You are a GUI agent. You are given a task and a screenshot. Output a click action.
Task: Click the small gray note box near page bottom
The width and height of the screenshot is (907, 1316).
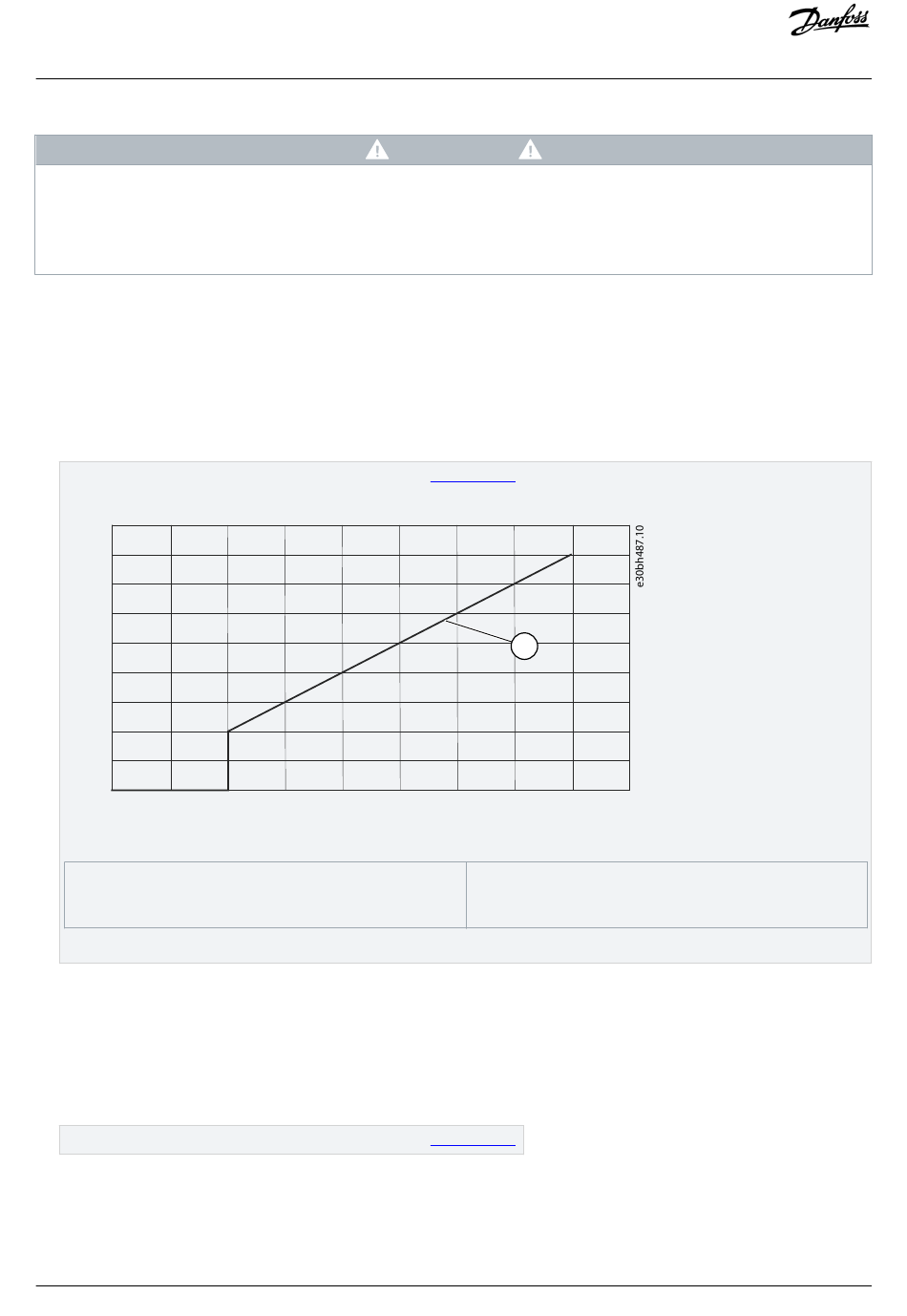tap(291, 1140)
